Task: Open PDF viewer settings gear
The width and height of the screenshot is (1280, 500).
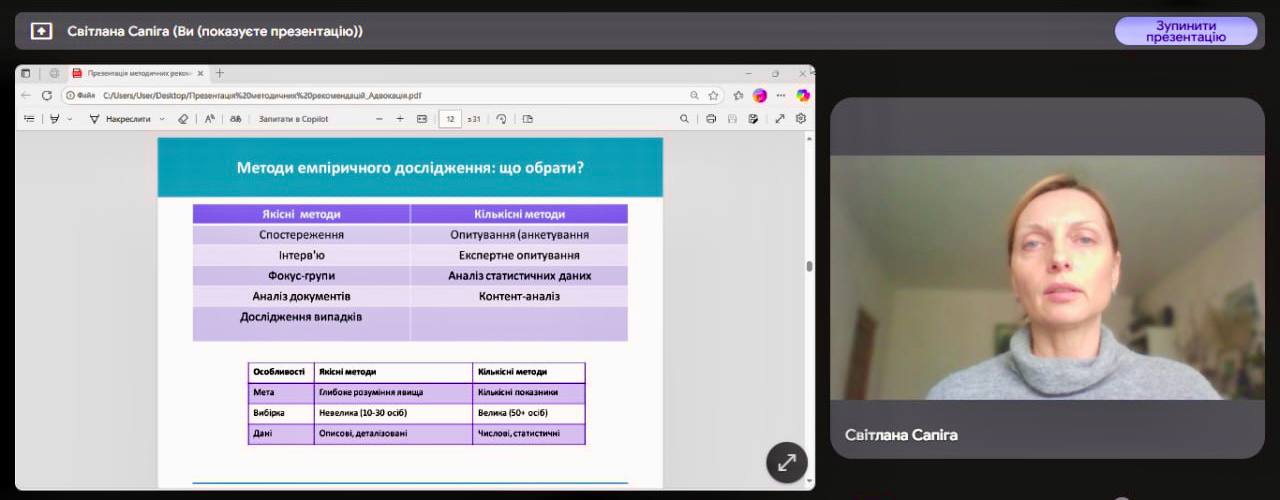Action: pyautogui.click(x=801, y=118)
